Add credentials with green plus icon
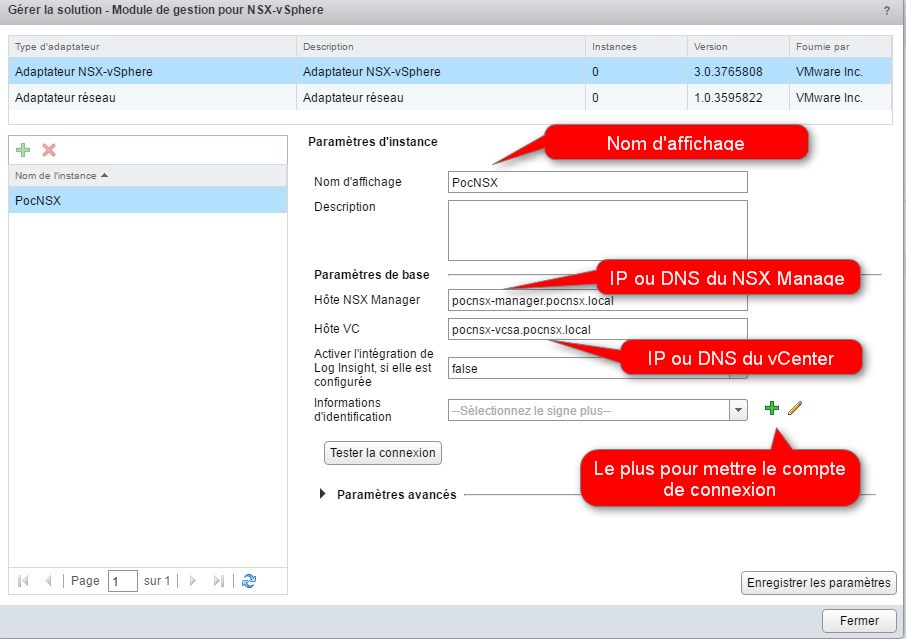 coord(771,408)
